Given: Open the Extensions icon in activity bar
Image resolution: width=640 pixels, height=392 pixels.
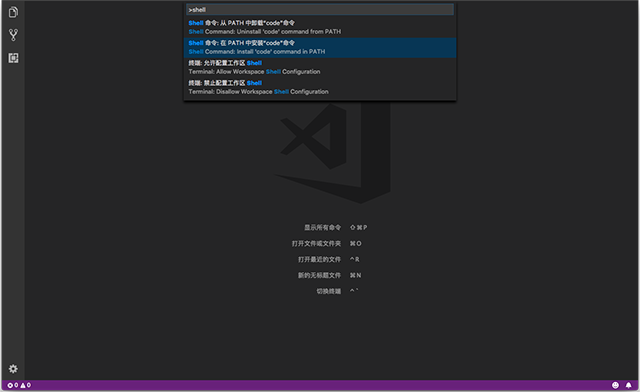Looking at the screenshot, I should tap(13, 58).
